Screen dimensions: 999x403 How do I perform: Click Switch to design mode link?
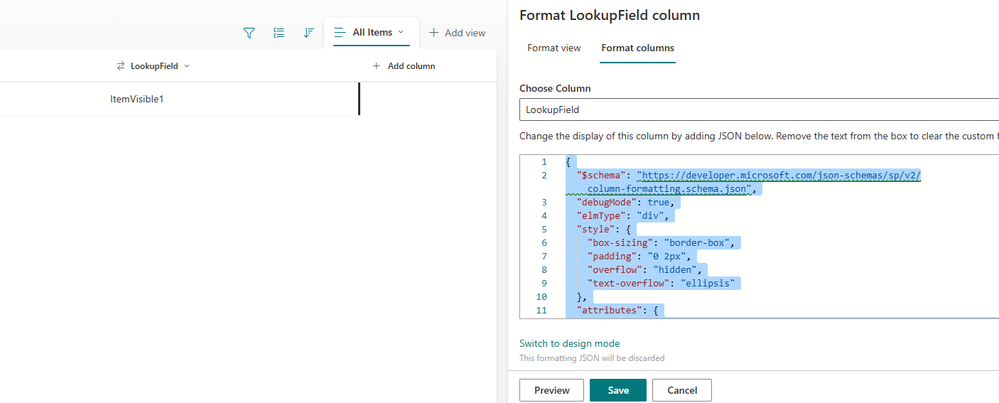569,343
